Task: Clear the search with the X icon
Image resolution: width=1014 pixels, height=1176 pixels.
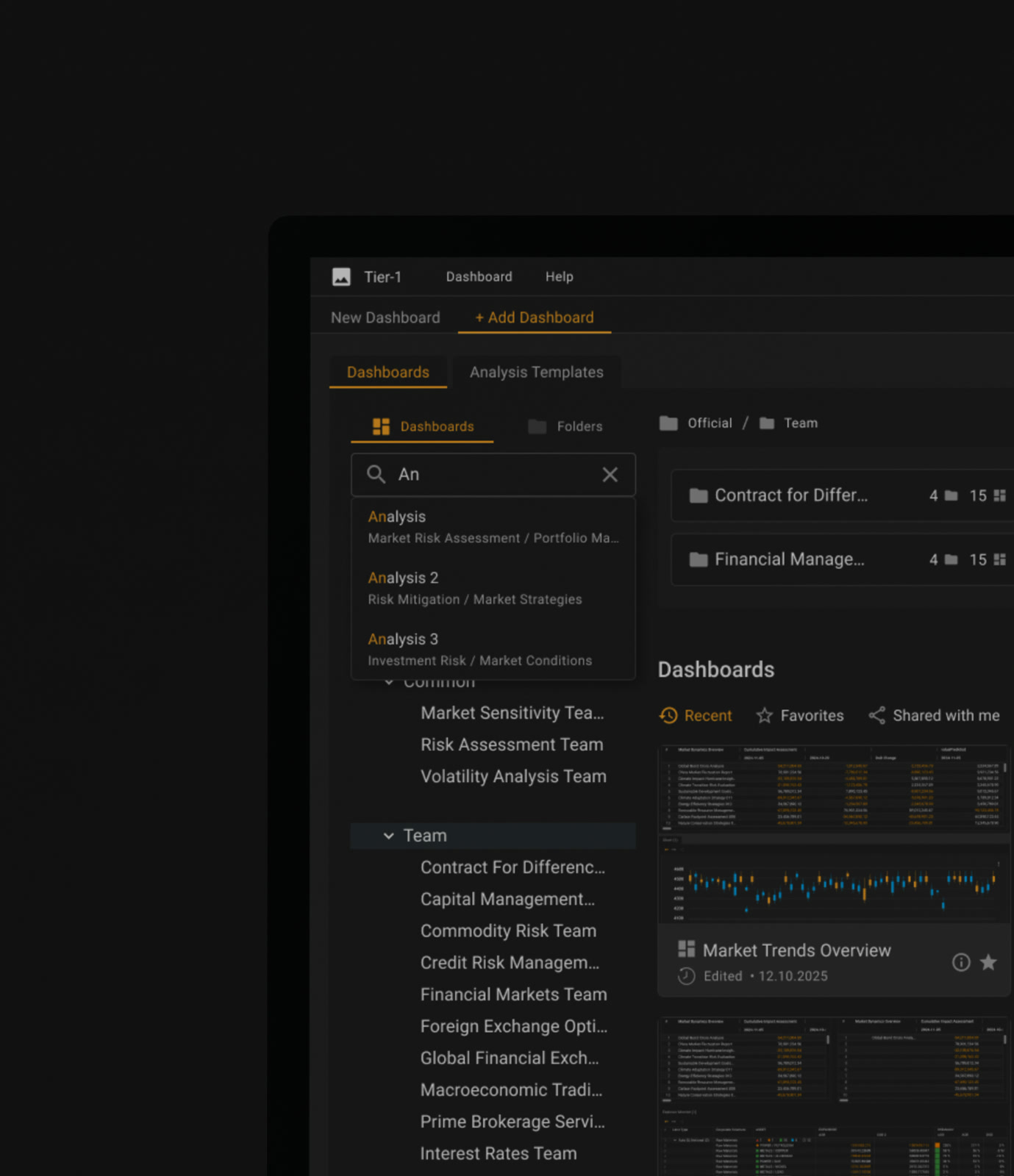Action: [x=610, y=475]
